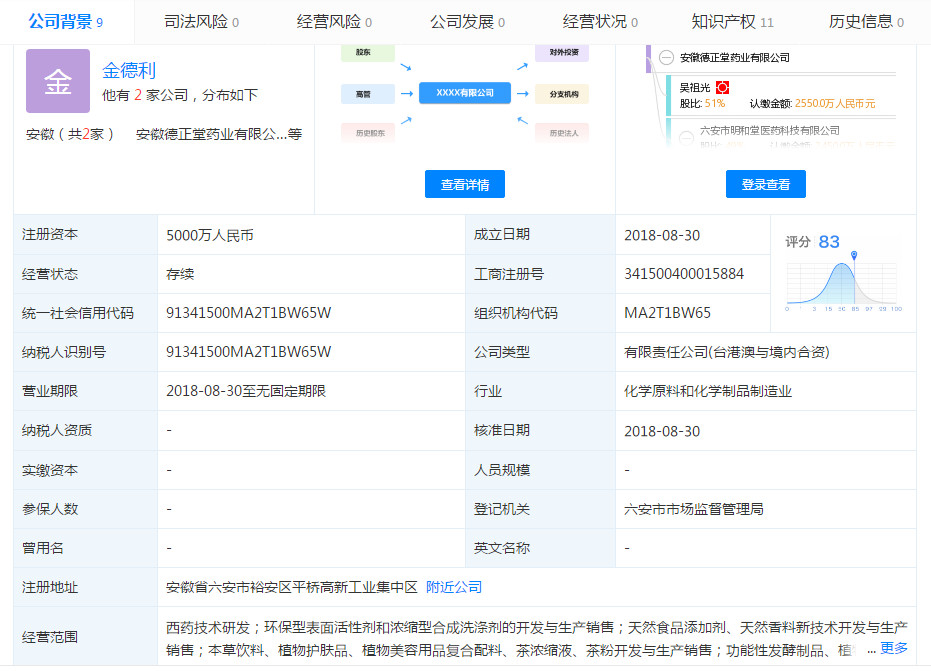Collapse the 六安市明和堂医药科技有限公司 node
The image size is (931, 671).
tap(686, 137)
